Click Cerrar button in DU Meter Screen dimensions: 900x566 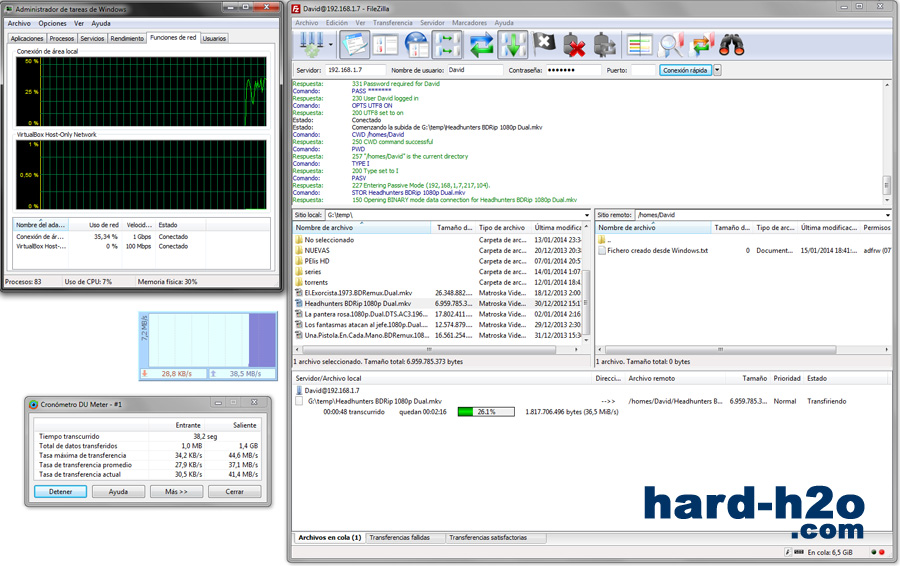tap(234, 492)
